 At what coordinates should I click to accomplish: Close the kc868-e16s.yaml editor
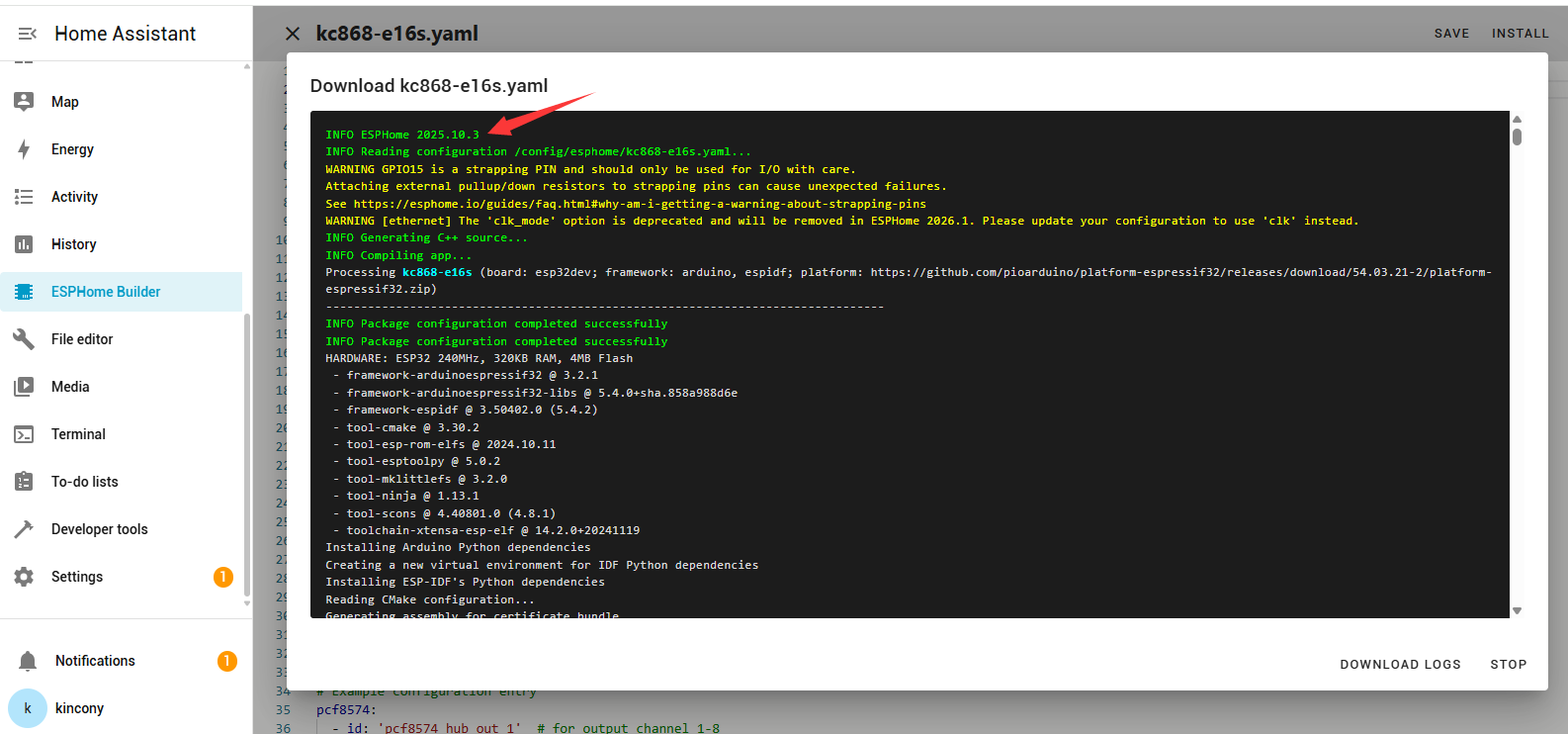[293, 34]
